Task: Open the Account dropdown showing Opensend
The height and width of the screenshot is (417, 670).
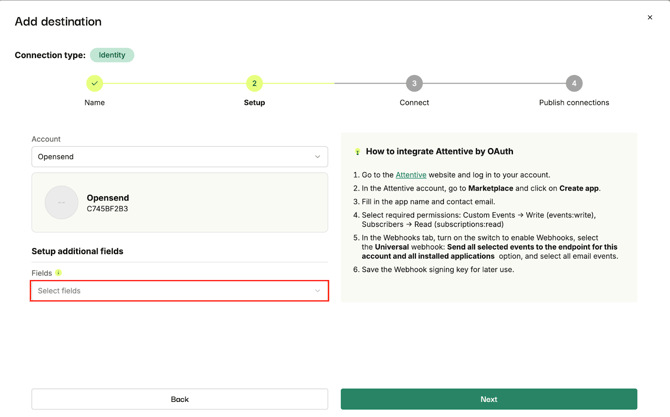Action: (179, 157)
